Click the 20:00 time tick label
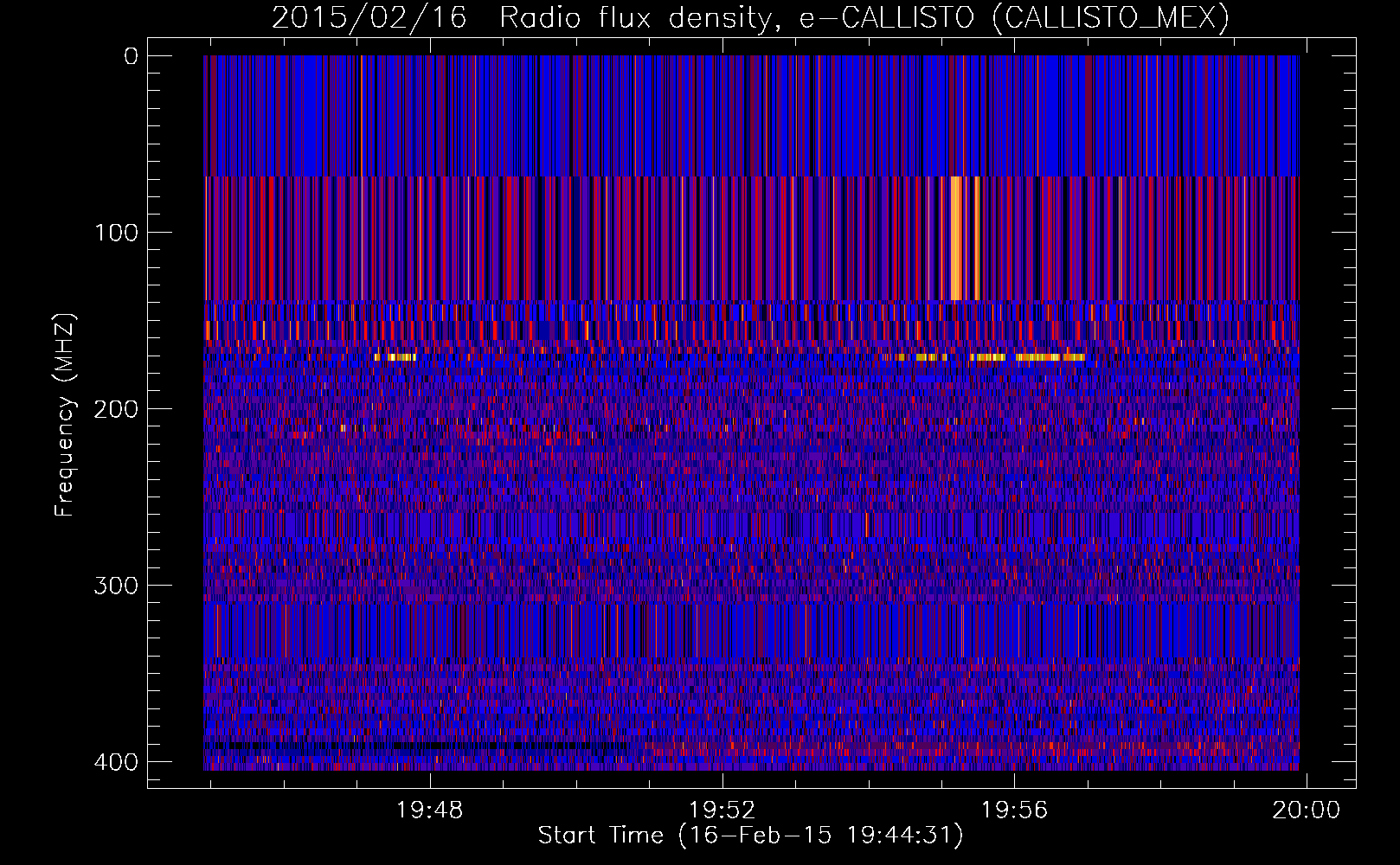 (1306, 811)
